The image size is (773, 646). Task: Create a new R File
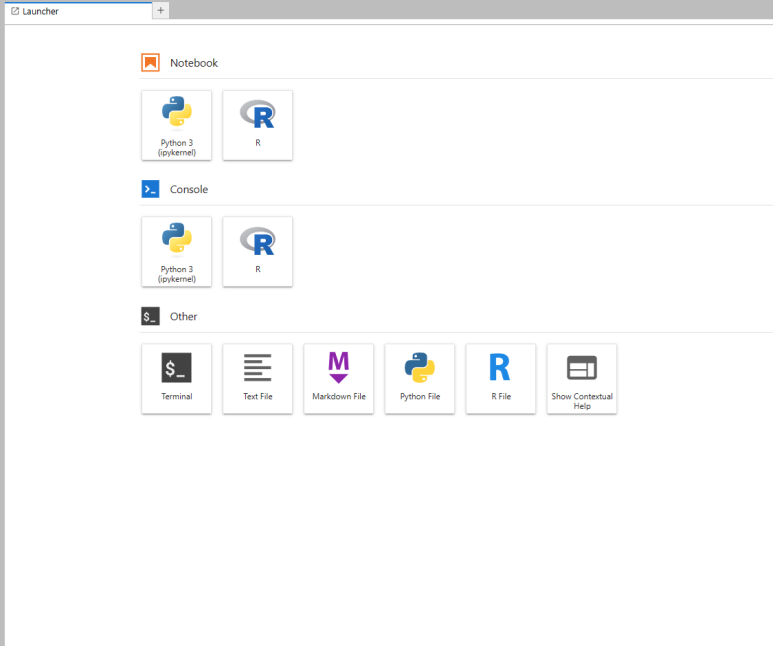point(501,379)
